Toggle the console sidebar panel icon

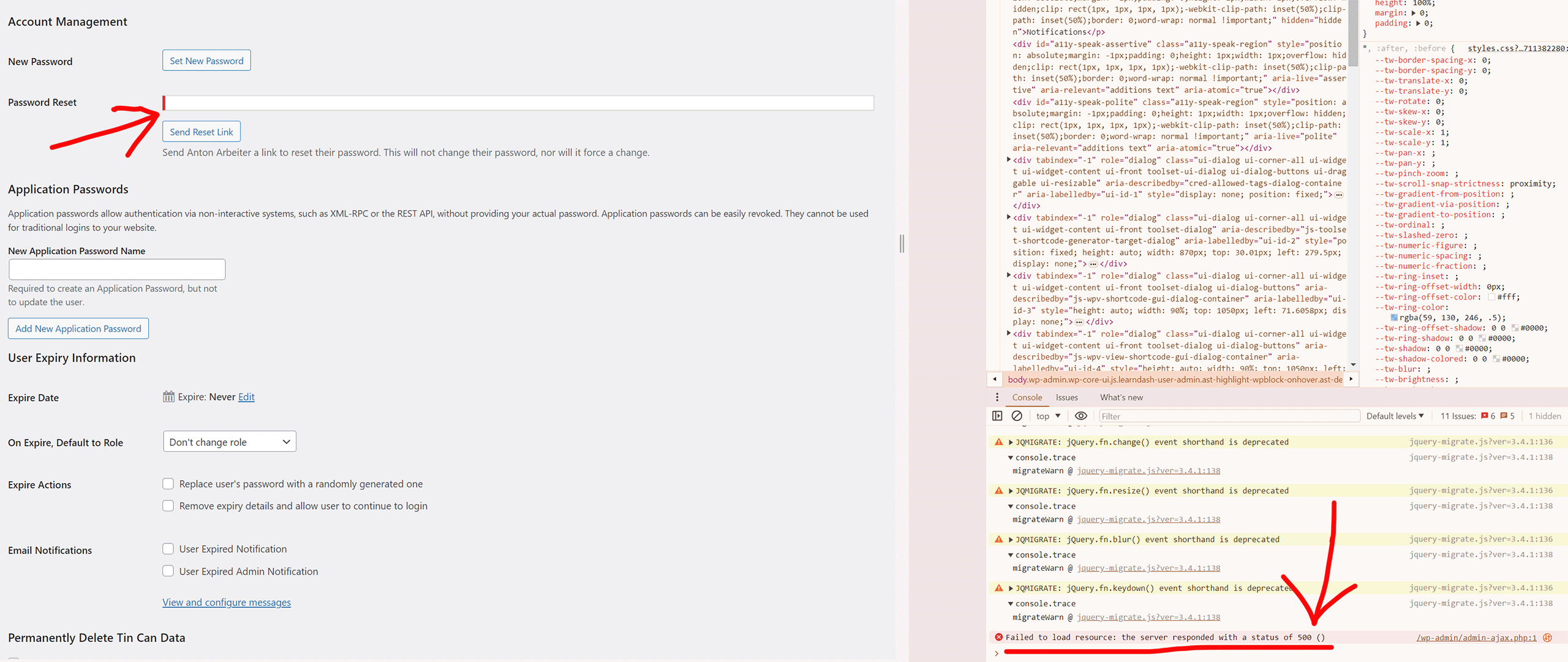(x=997, y=416)
